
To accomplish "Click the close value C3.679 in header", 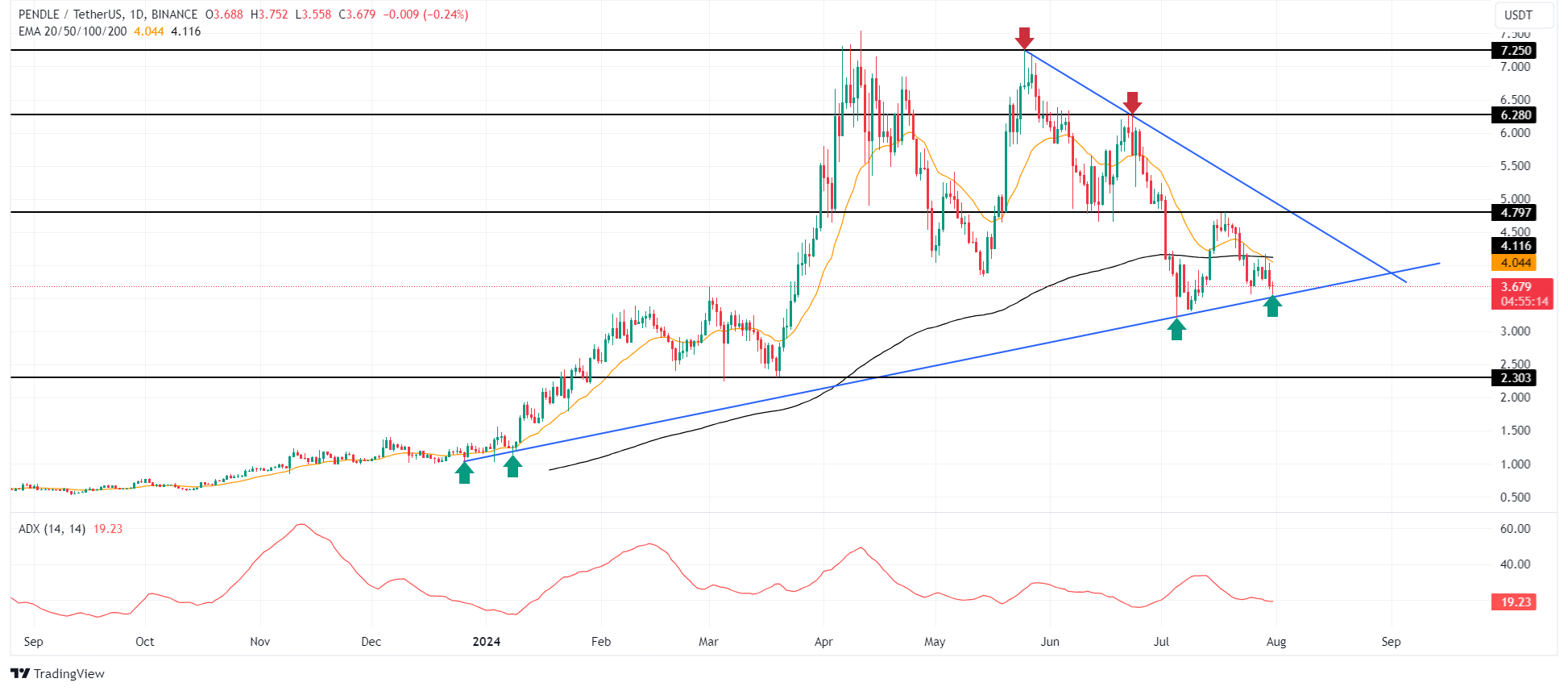I will (356, 15).
